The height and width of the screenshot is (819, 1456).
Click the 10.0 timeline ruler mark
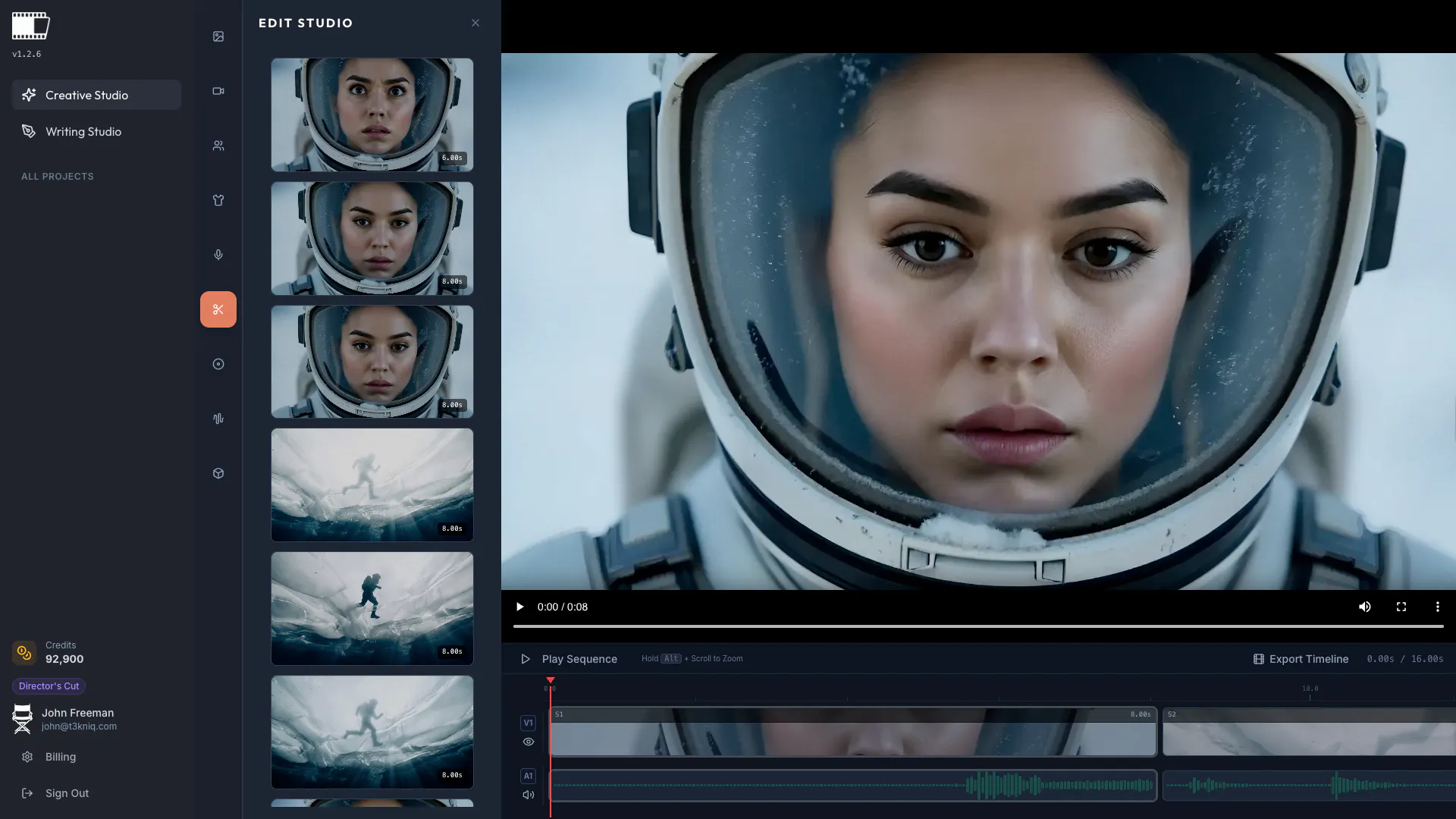pos(1310,689)
